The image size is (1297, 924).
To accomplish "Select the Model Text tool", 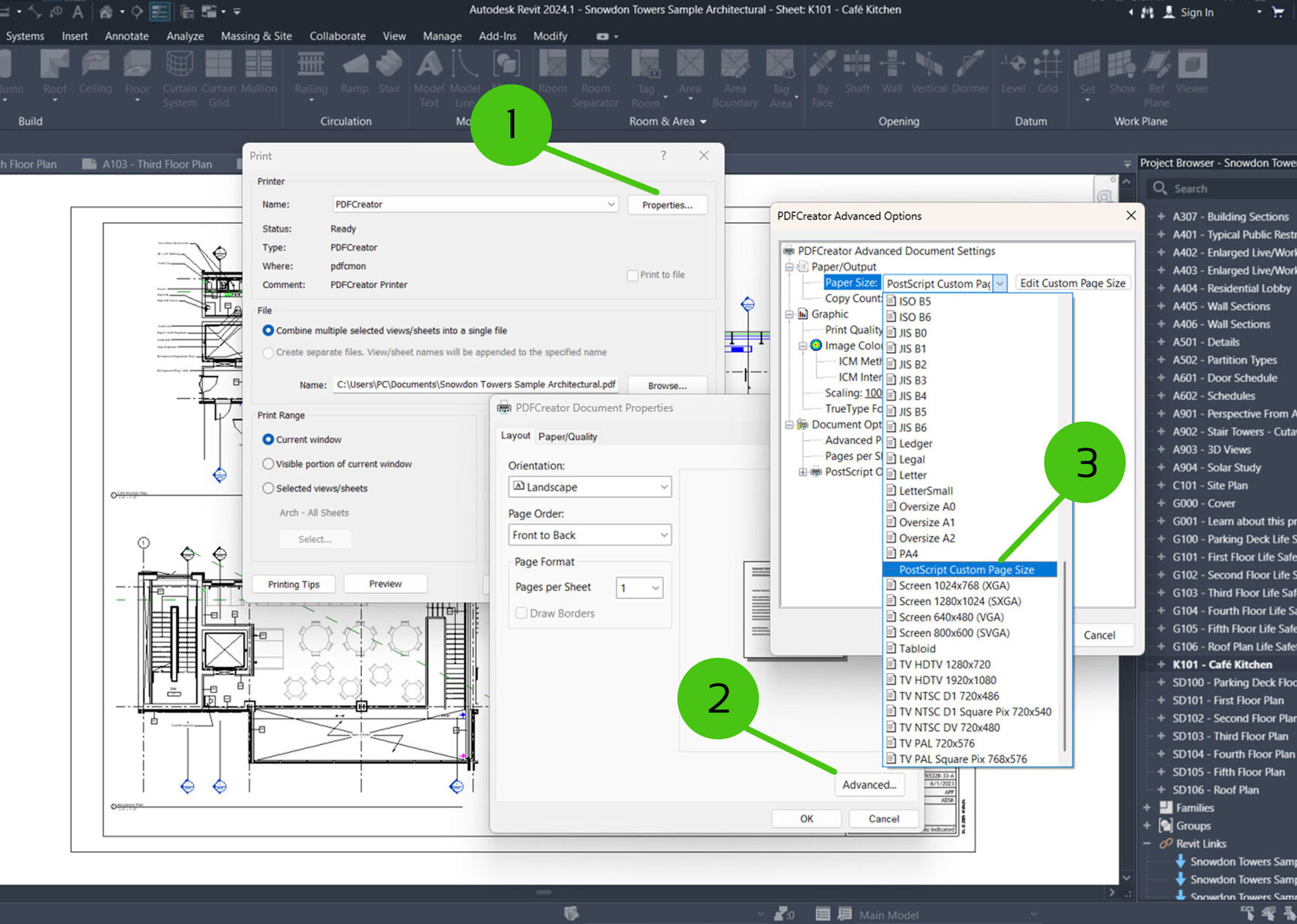I will [429, 78].
